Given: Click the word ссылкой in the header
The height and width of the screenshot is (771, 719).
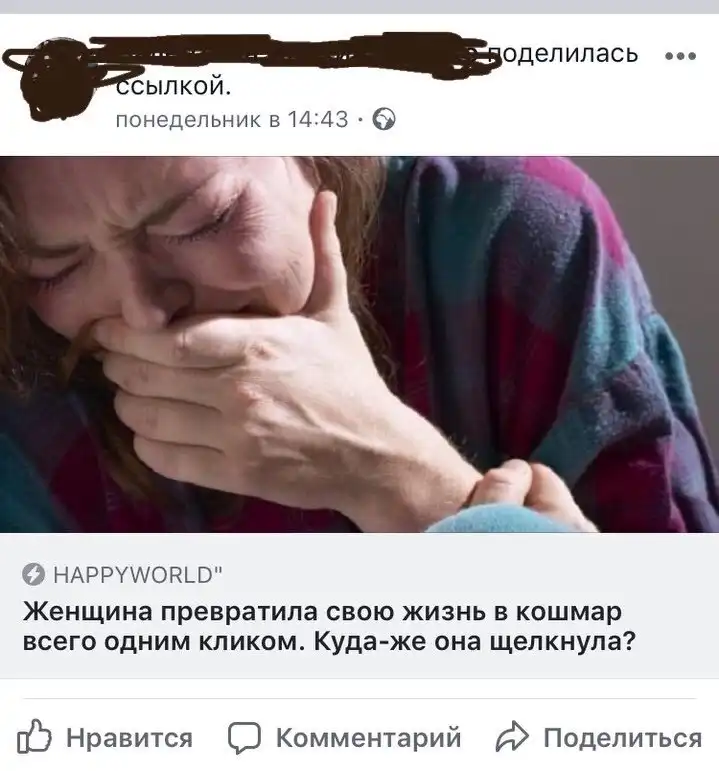Looking at the screenshot, I should (173, 88).
